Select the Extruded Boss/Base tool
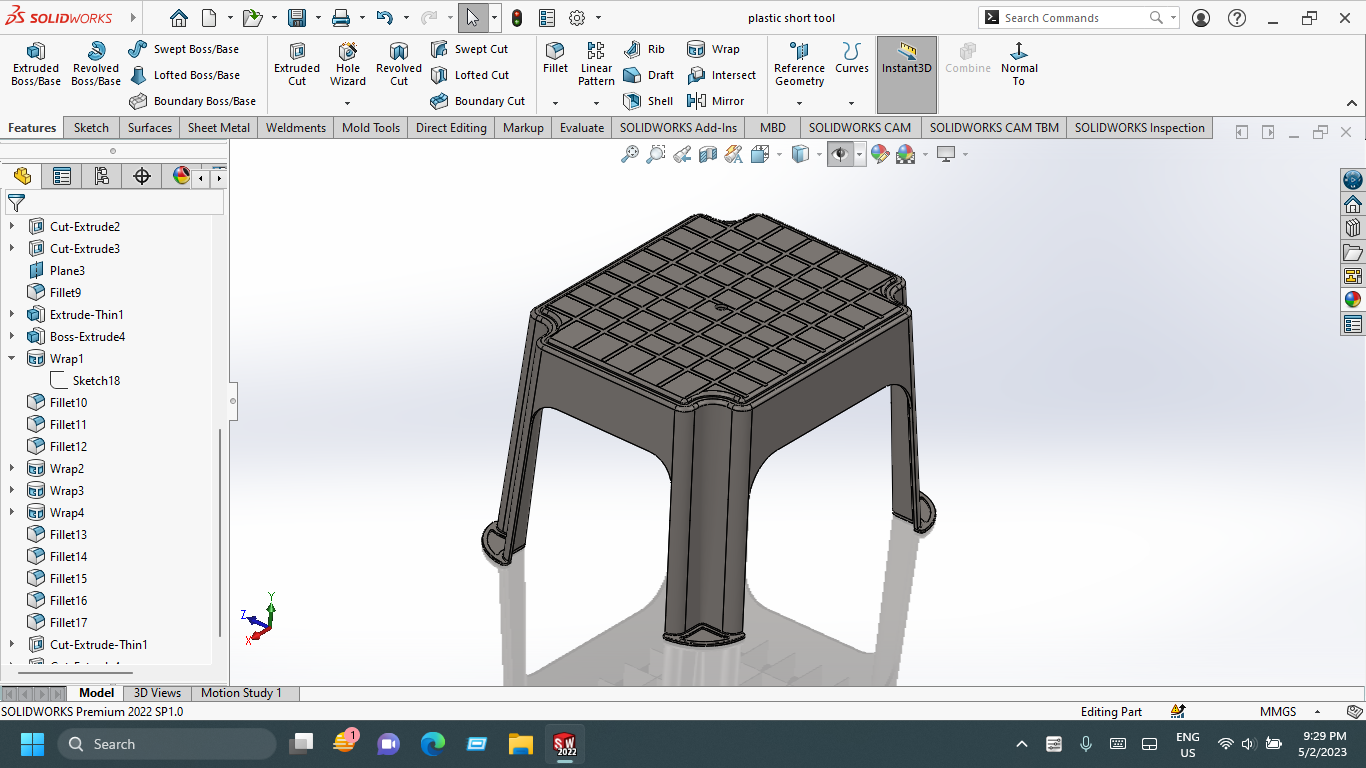1366x768 pixels. [x=36, y=65]
